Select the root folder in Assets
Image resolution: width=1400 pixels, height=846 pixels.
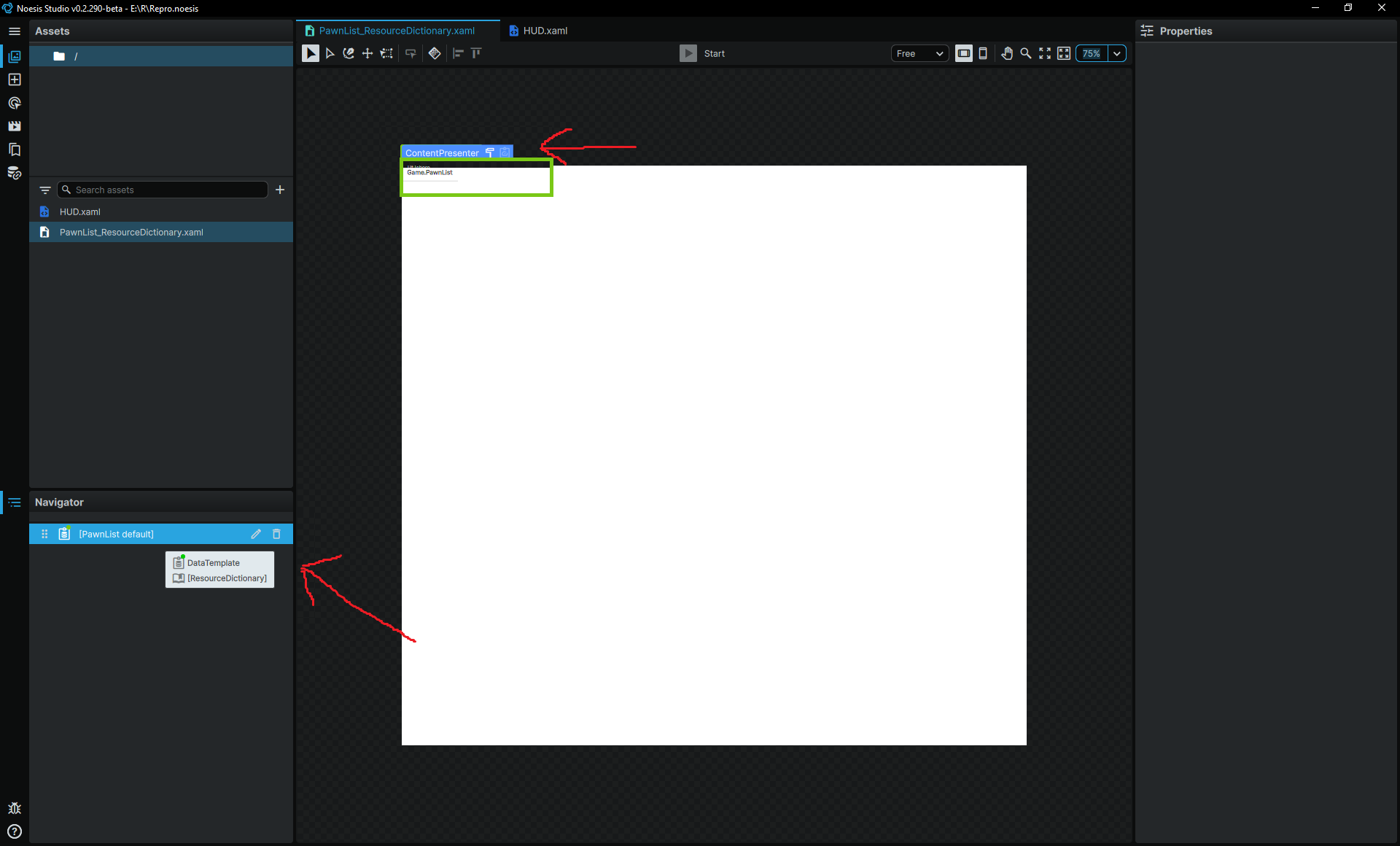[x=161, y=56]
